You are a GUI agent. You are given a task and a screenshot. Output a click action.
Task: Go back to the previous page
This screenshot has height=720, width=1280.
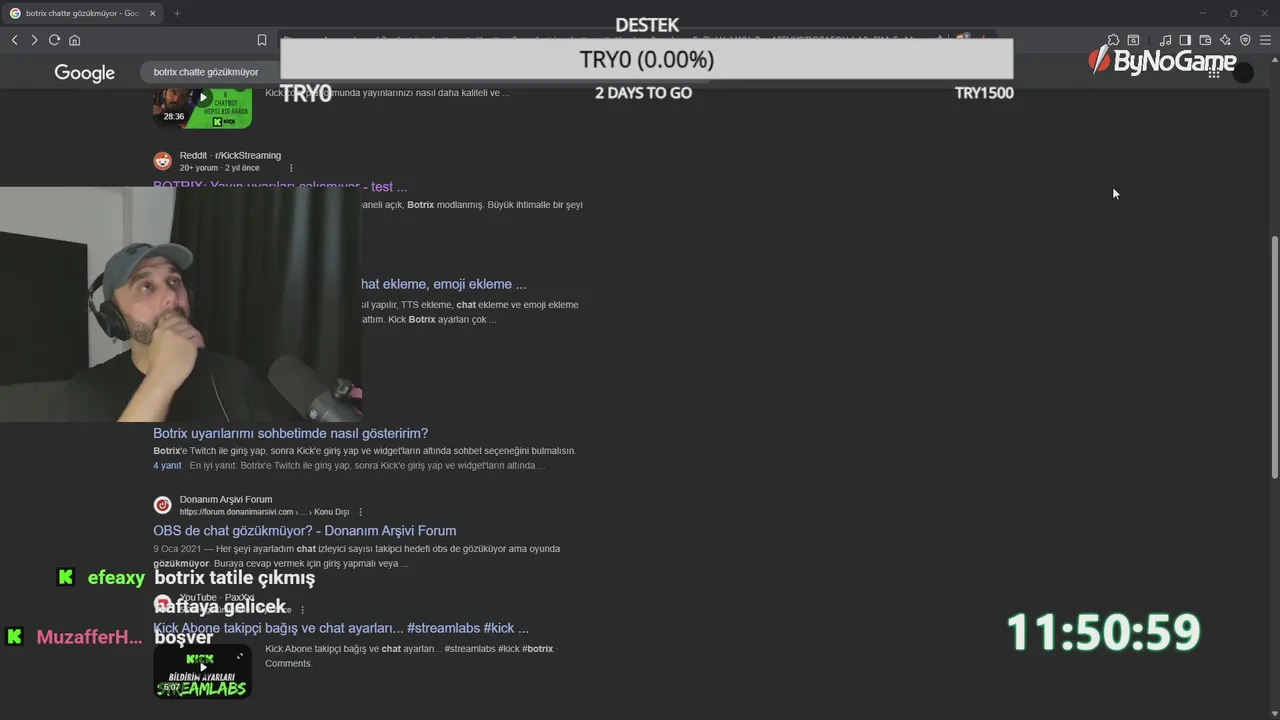(15, 40)
